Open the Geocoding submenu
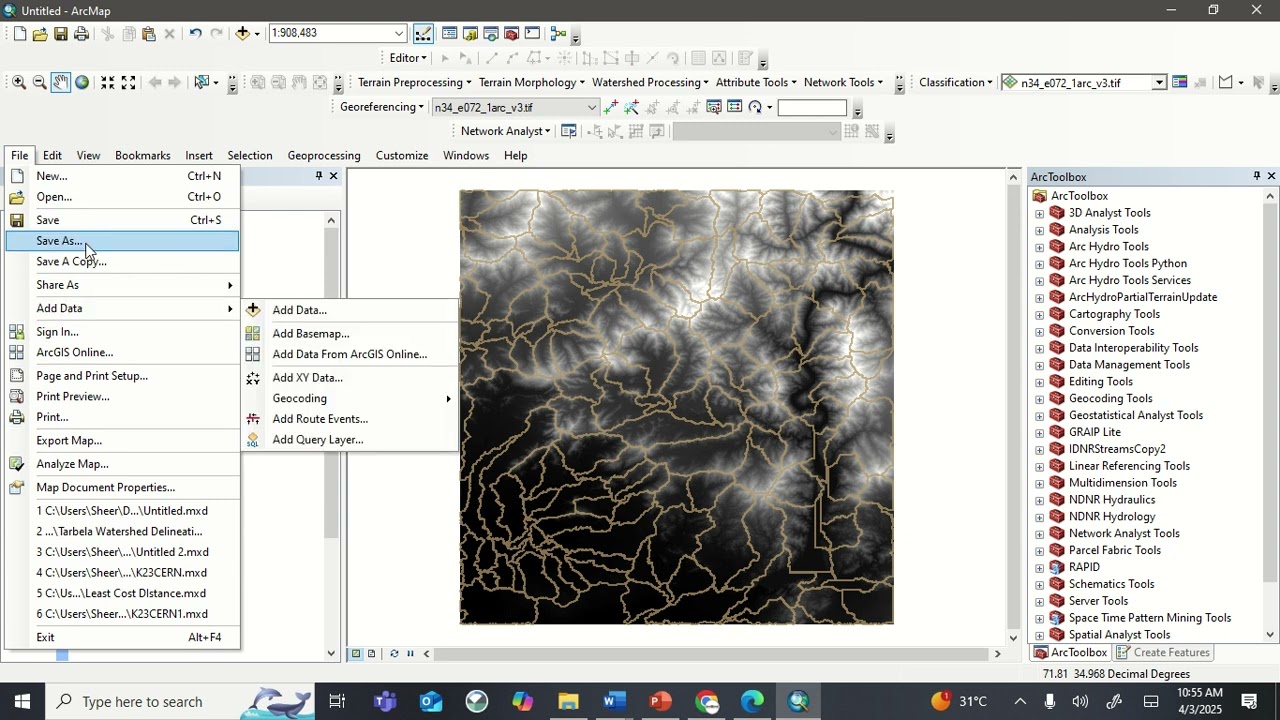Image resolution: width=1280 pixels, height=720 pixels. coord(350,399)
